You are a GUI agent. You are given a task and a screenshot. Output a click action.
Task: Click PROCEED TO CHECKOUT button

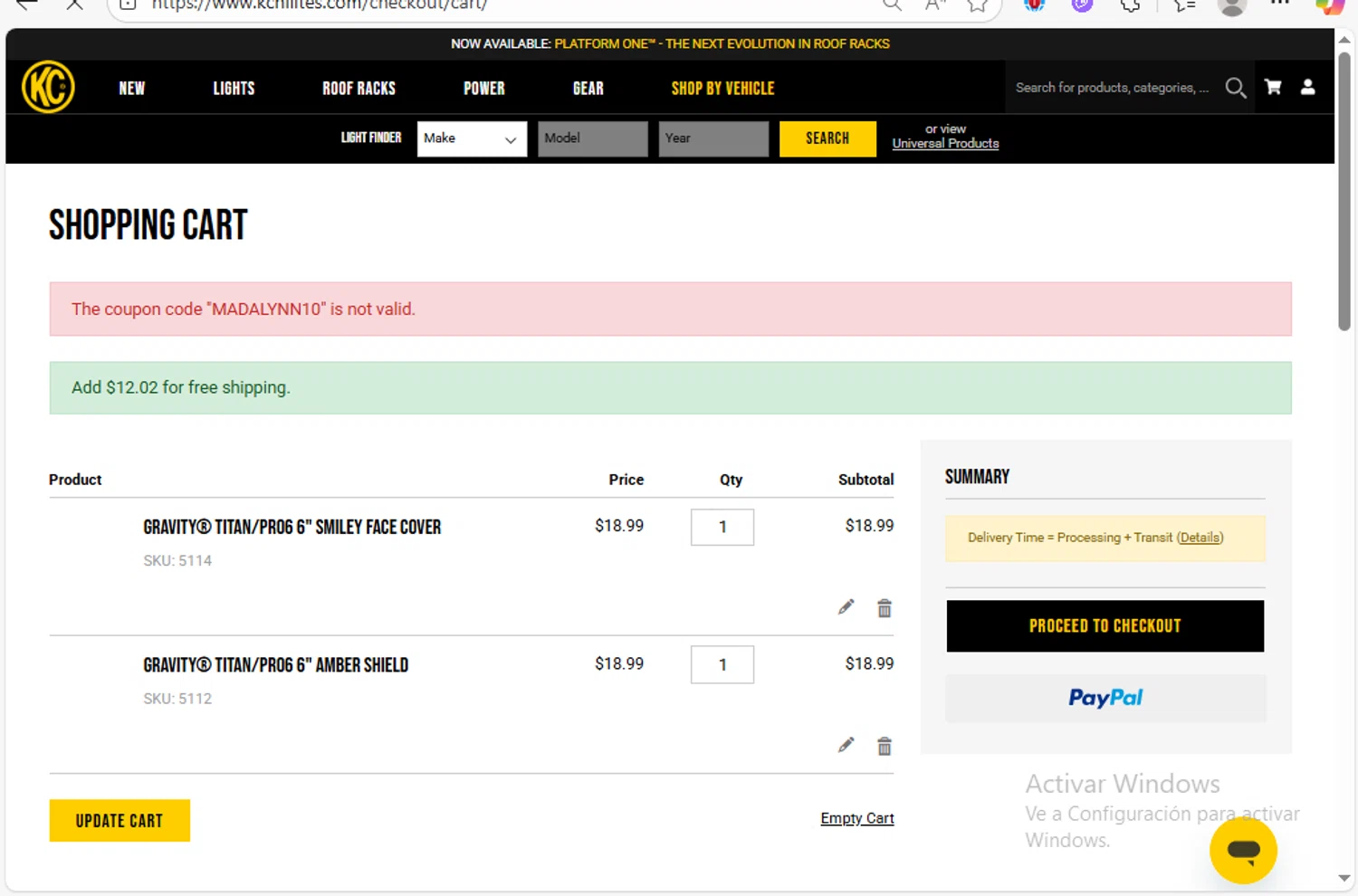click(x=1105, y=626)
